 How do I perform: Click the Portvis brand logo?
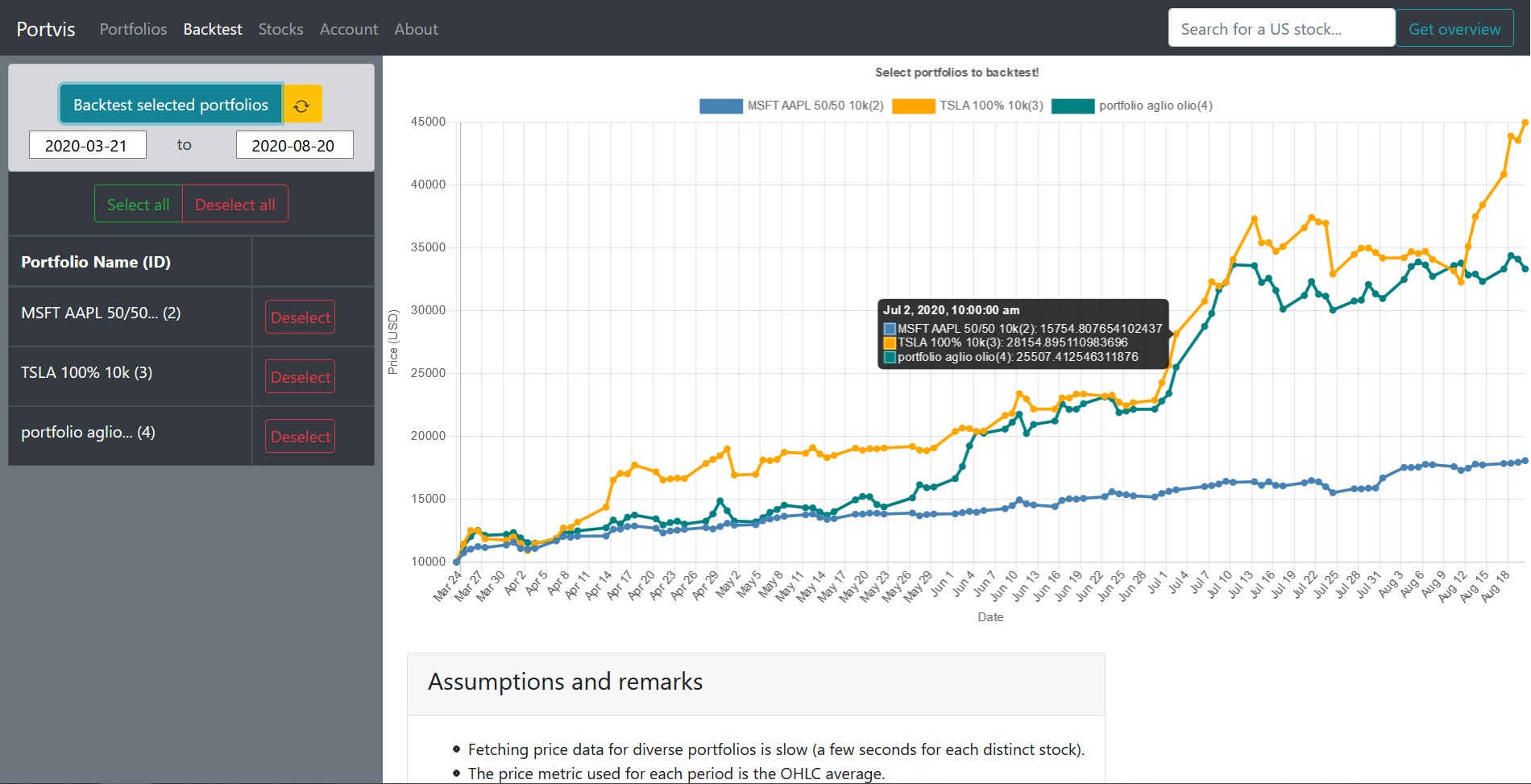click(x=46, y=29)
